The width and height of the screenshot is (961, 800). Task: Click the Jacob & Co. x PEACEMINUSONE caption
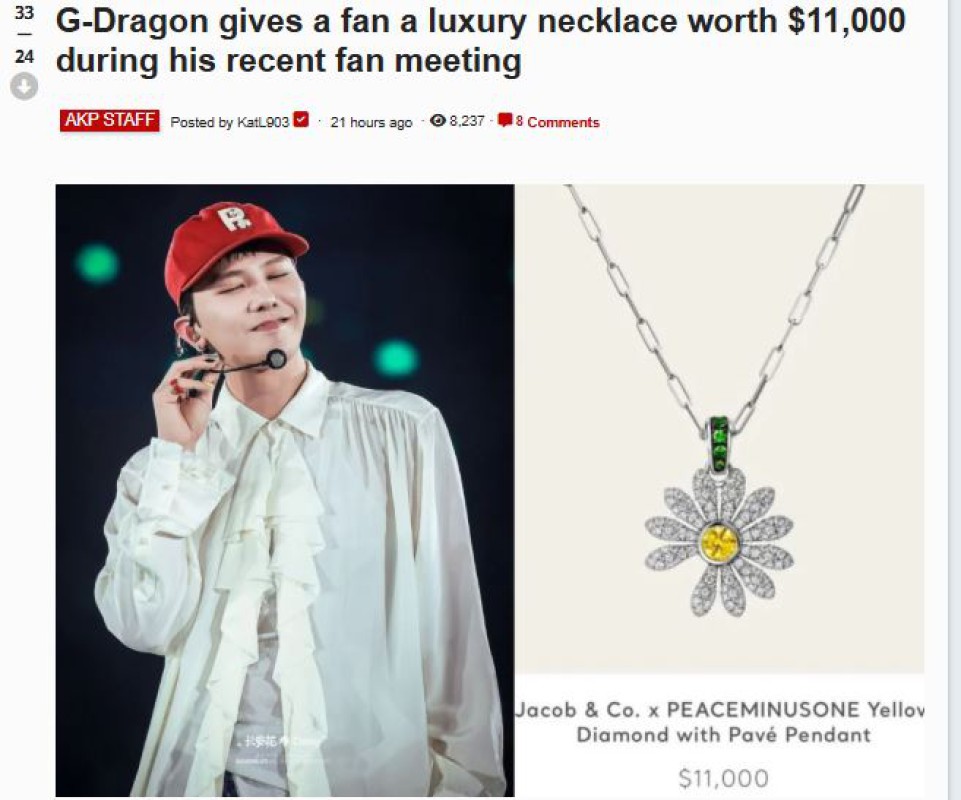[x=720, y=722]
